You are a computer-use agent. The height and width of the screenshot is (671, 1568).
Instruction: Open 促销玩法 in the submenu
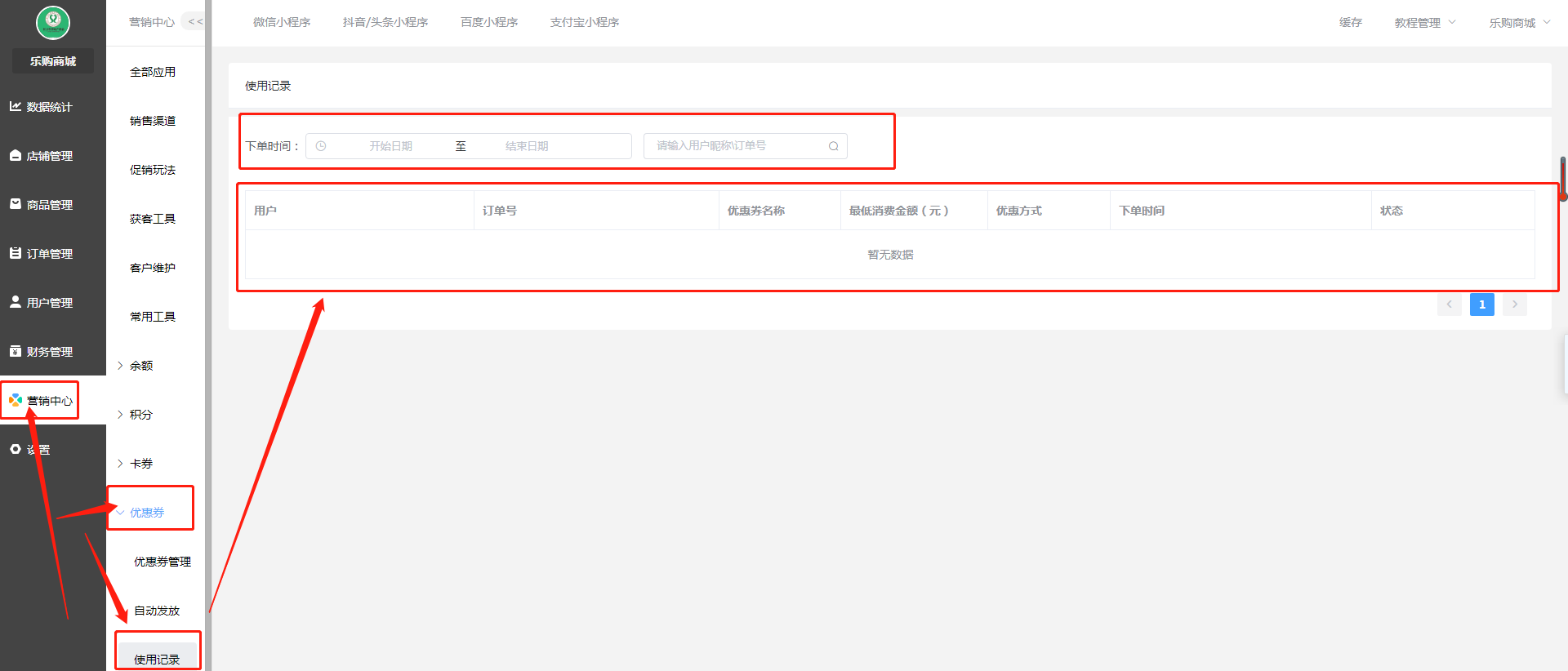pos(153,170)
